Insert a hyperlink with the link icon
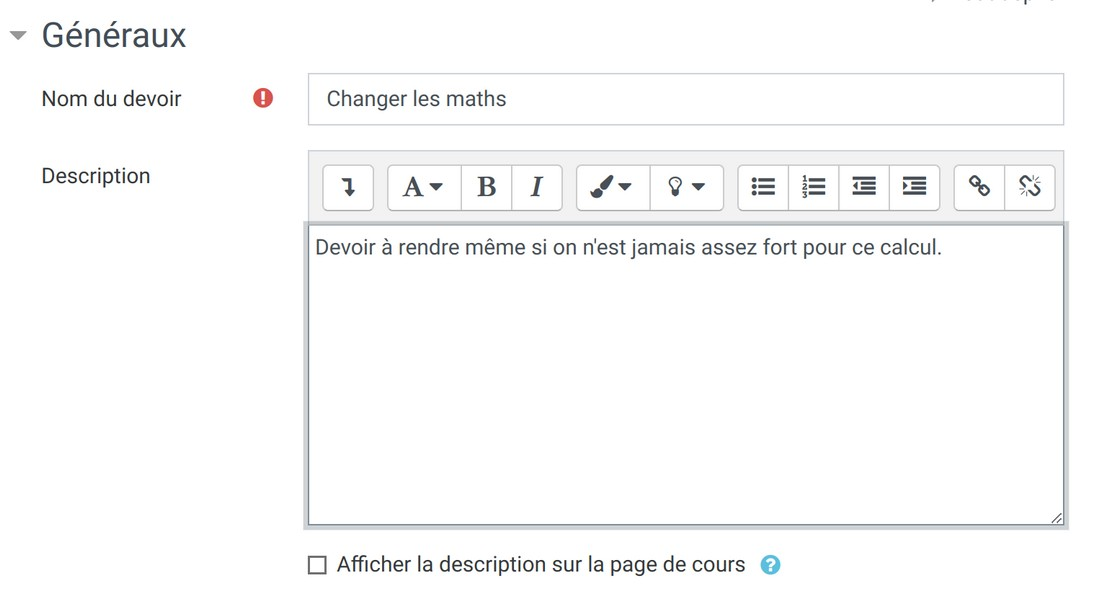 click(979, 187)
